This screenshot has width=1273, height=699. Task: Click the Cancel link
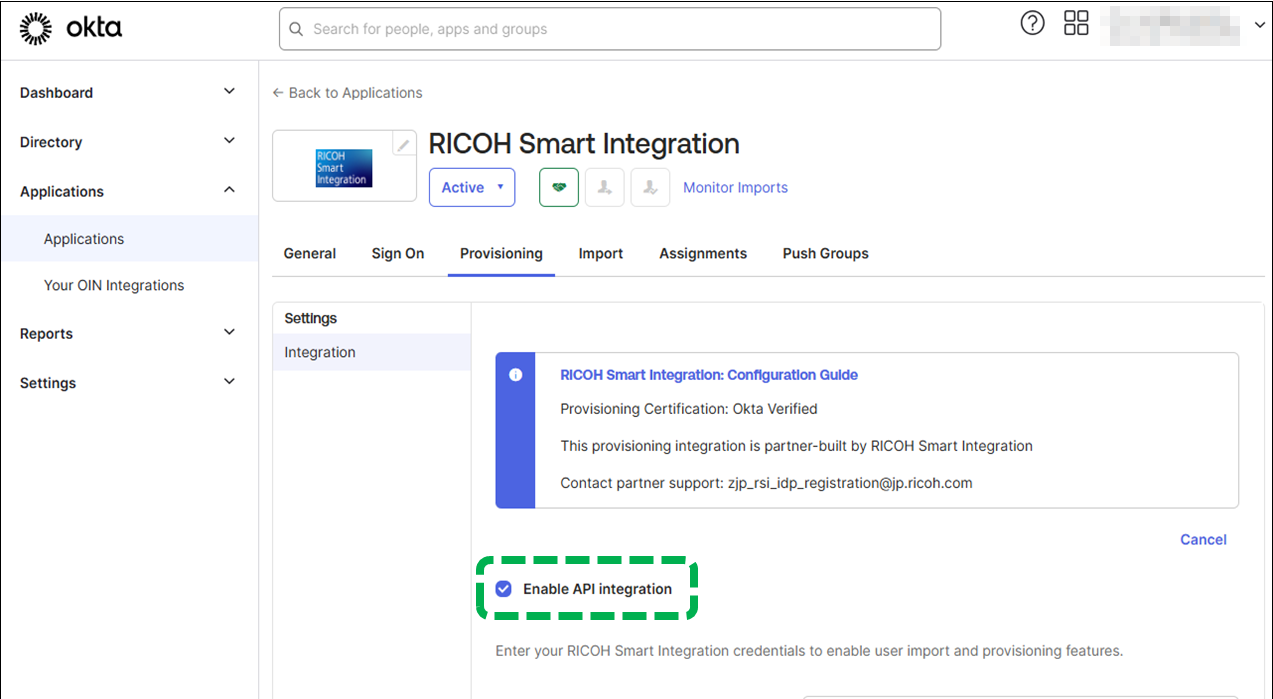1203,540
